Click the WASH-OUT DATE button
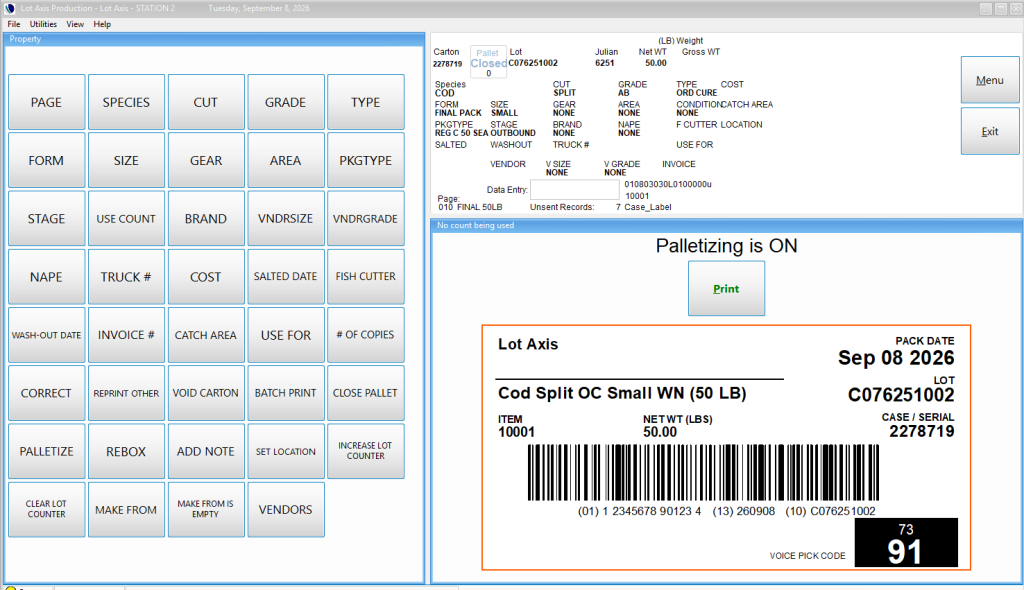The width and height of the screenshot is (1024, 590). point(46,335)
